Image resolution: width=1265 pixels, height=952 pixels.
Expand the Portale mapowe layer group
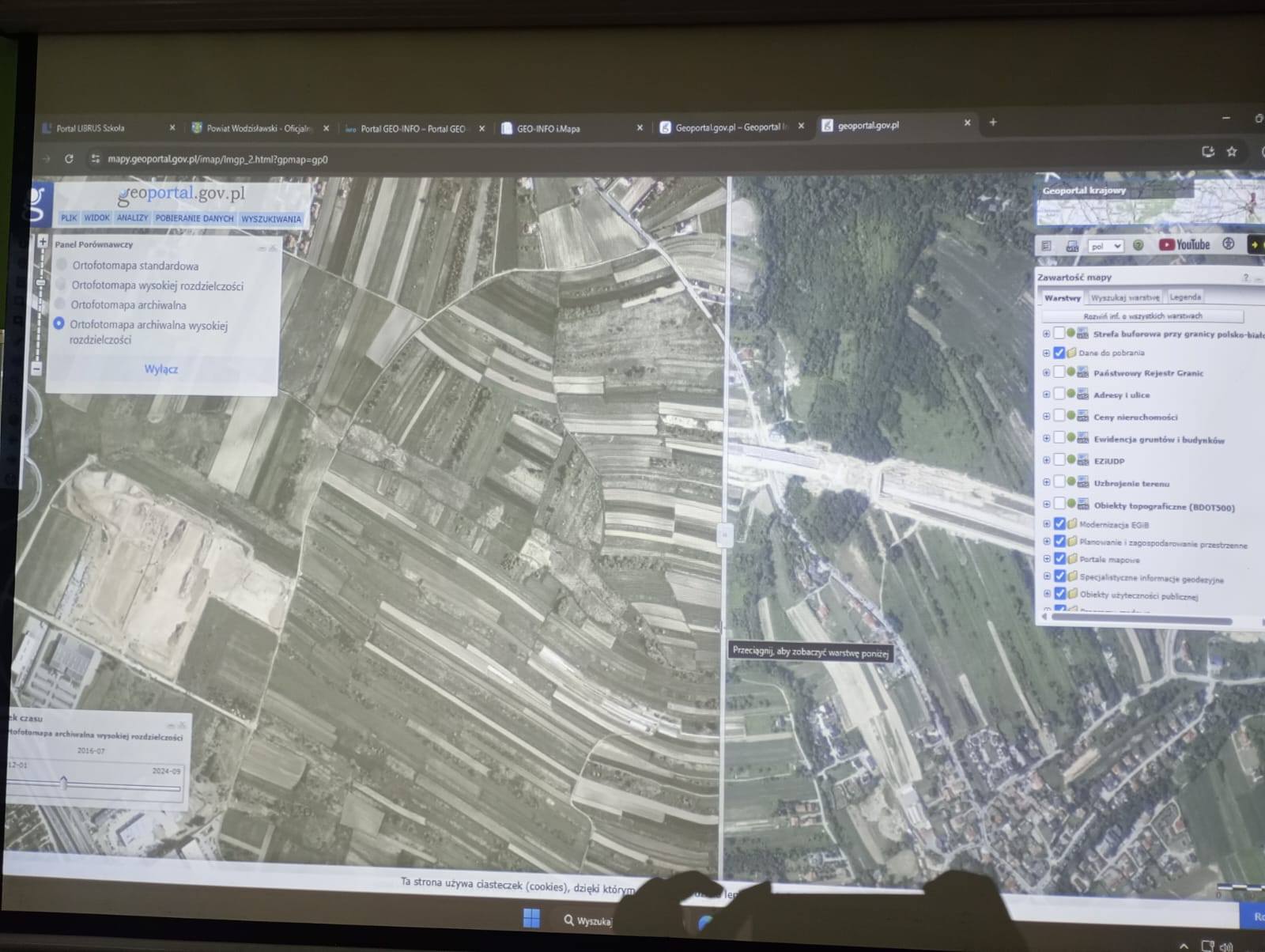[x=1047, y=559]
